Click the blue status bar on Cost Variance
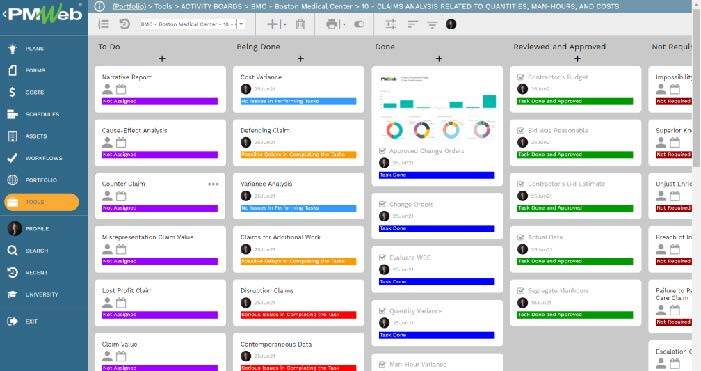This screenshot has width=701, height=371. 299,101
